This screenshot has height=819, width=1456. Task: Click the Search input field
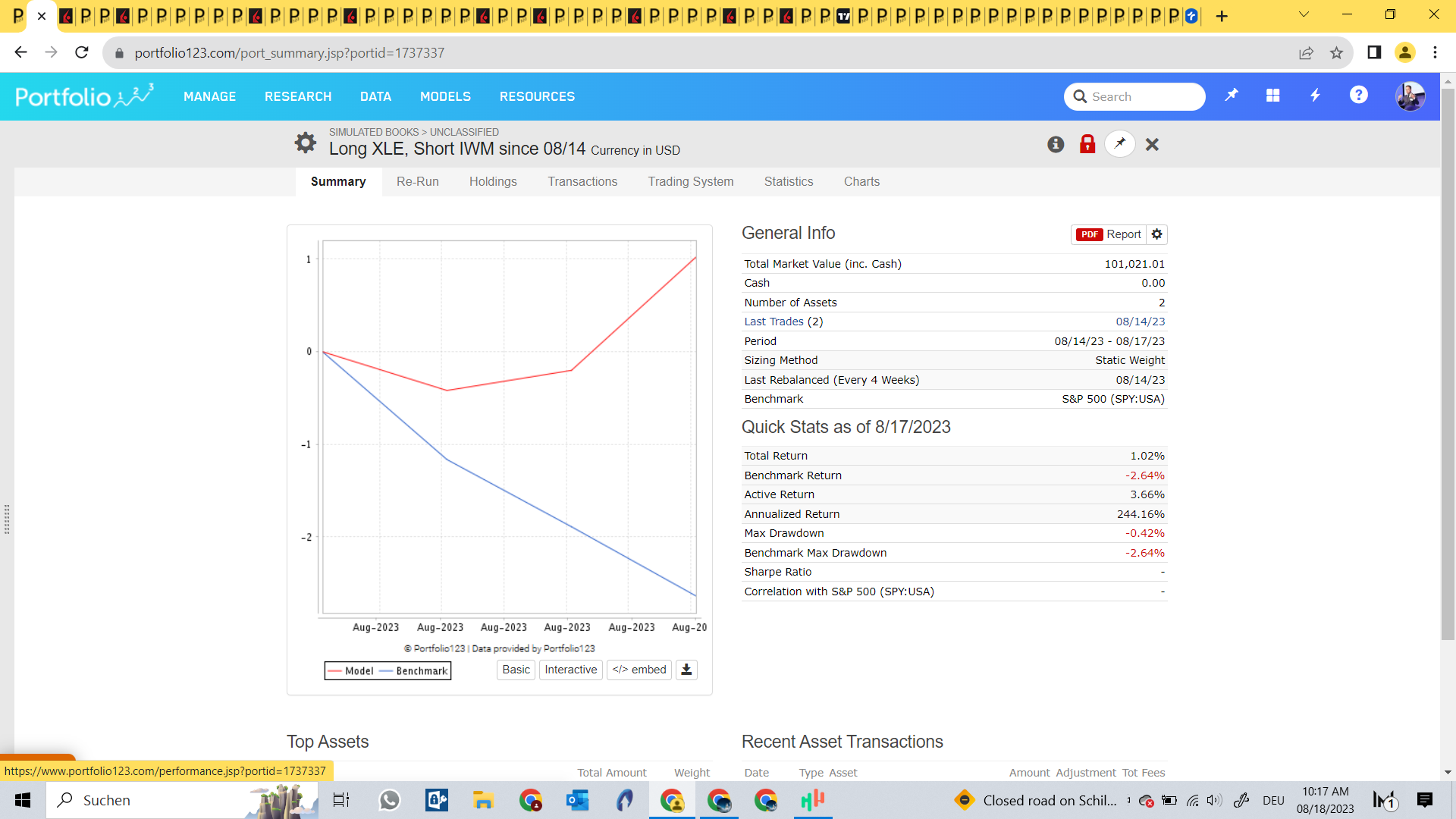click(1143, 96)
